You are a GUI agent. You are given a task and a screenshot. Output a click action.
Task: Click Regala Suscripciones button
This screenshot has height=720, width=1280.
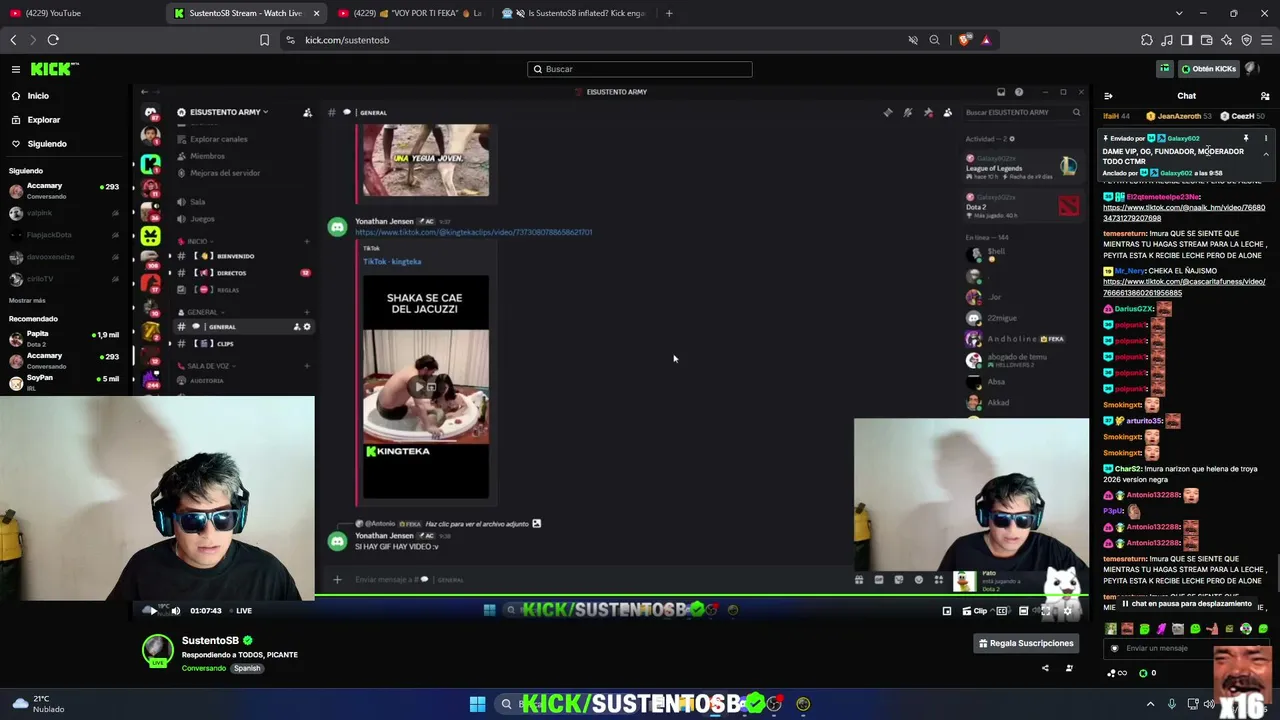(1026, 643)
